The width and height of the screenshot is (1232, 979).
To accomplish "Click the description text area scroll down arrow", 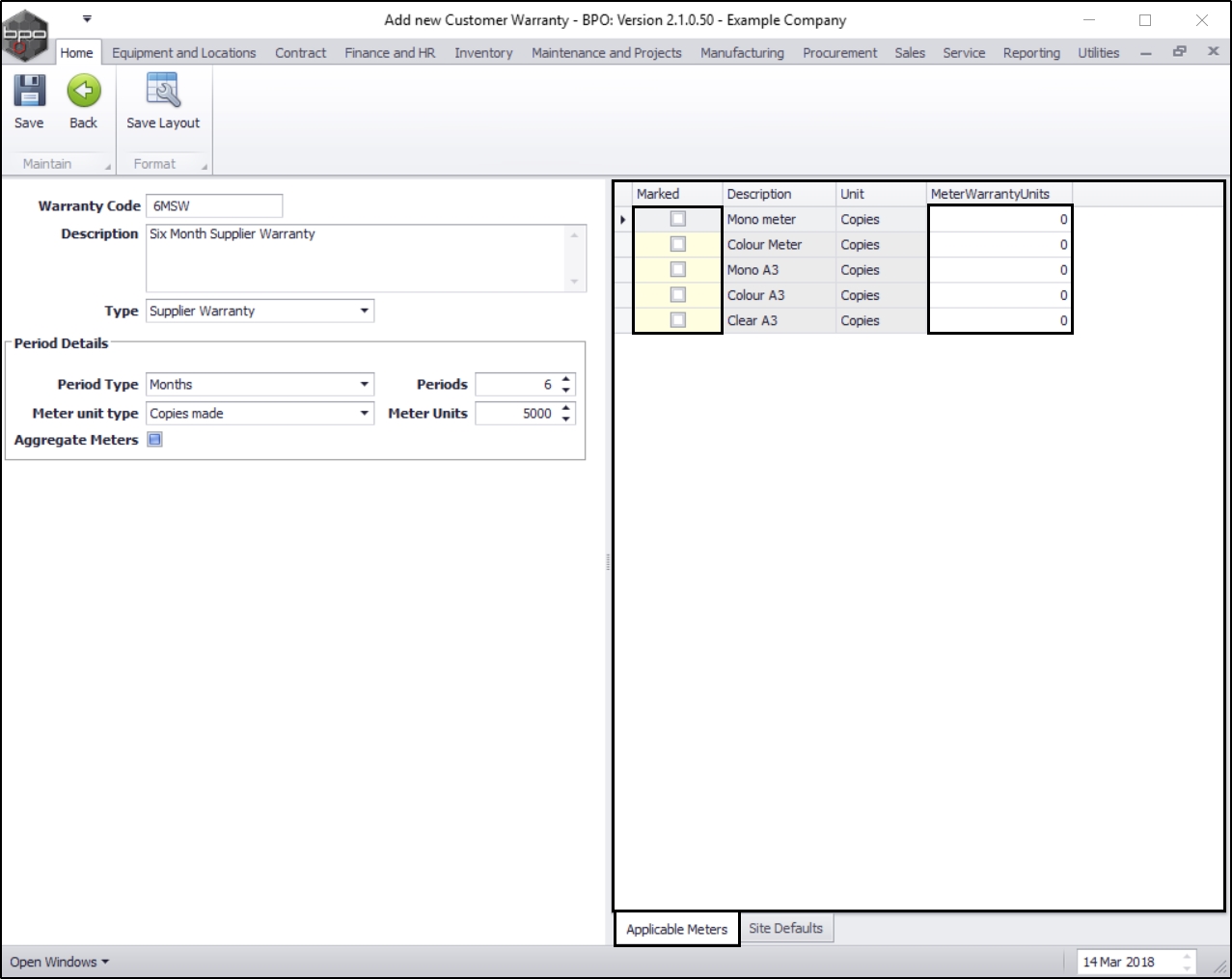I will click(x=575, y=283).
